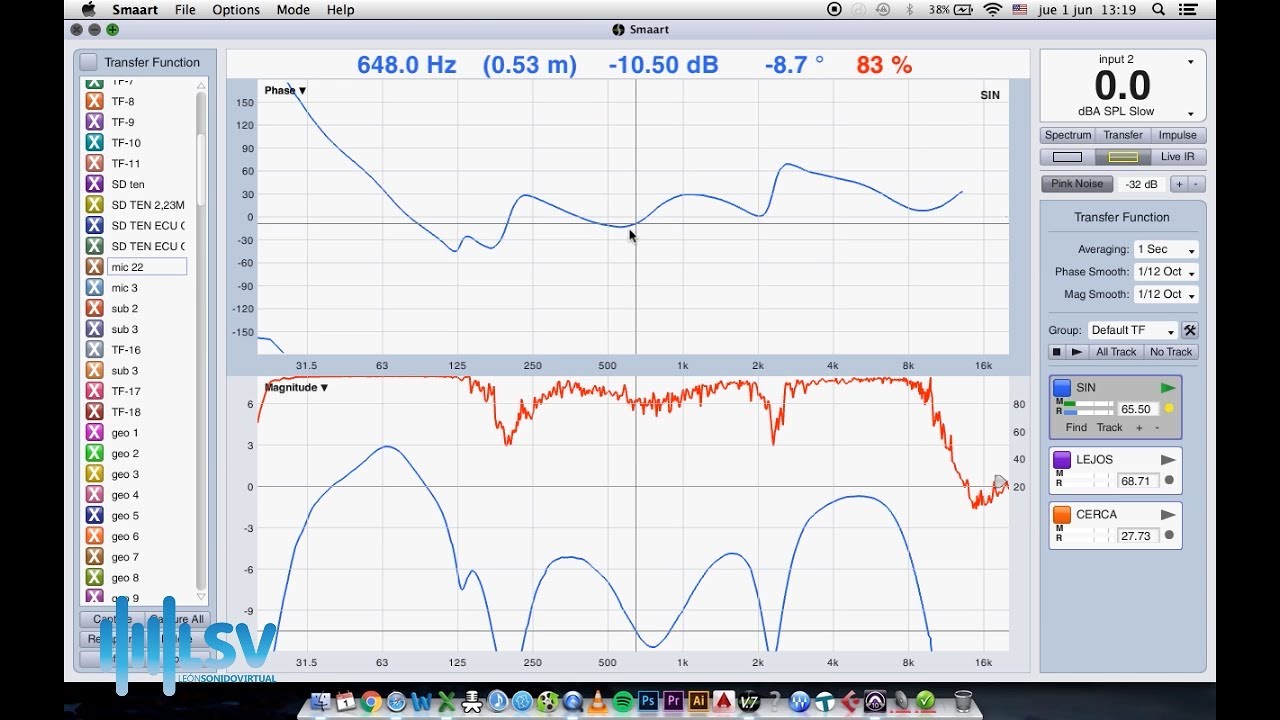Open the File menu
This screenshot has height=720, width=1280.
point(185,10)
